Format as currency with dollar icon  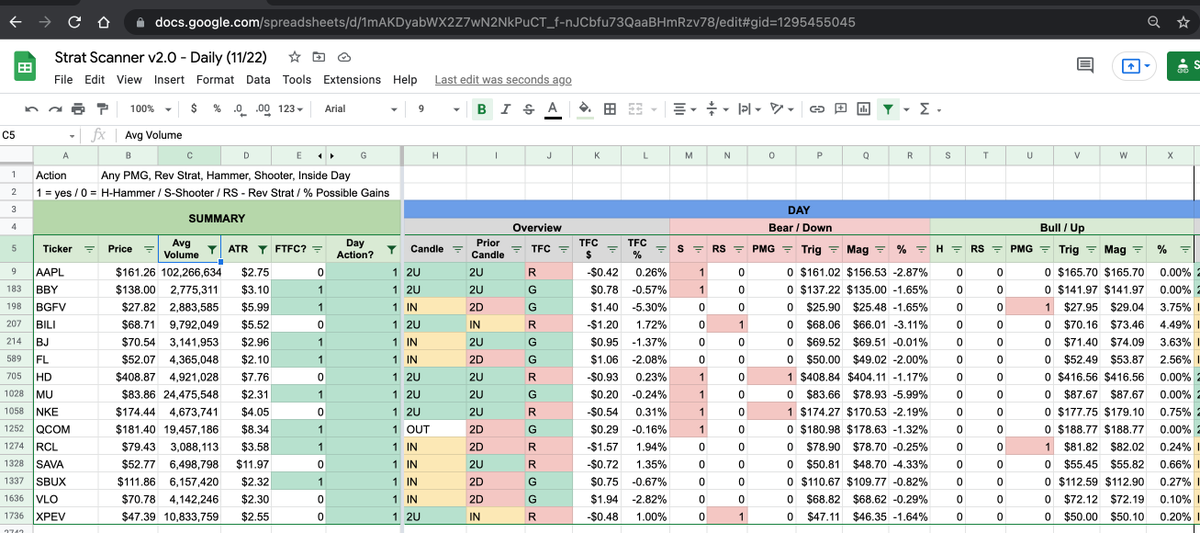tap(193, 109)
